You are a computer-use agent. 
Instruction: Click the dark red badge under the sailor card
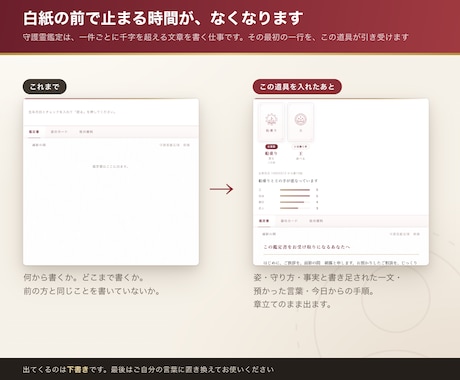271,147
